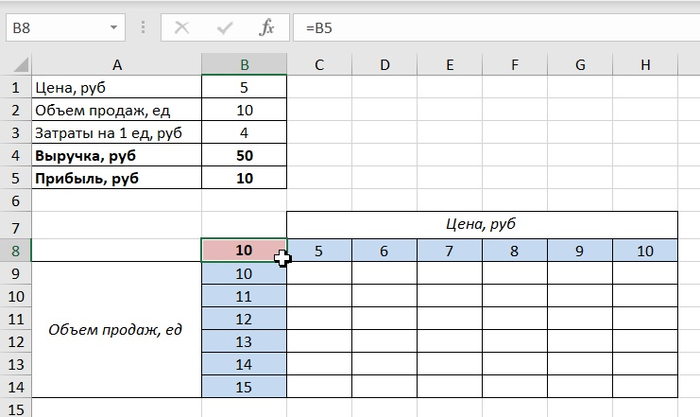Select column B header

244,65
